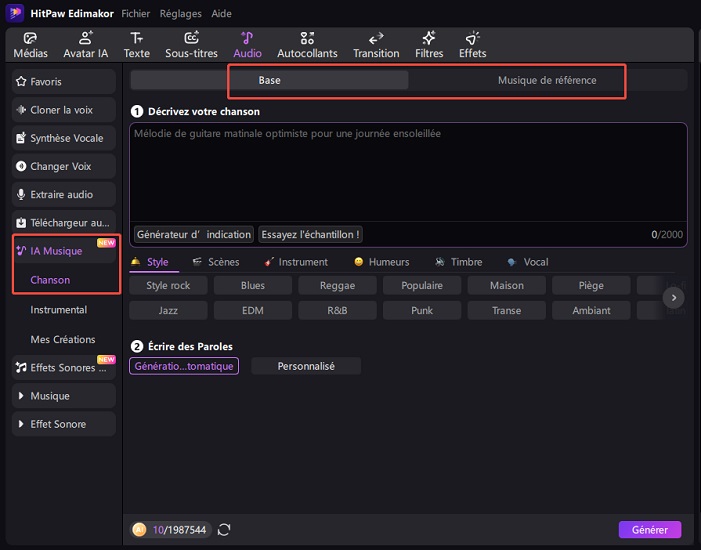
Task: Select Génération automatique lyrics mode
Action: click(184, 366)
